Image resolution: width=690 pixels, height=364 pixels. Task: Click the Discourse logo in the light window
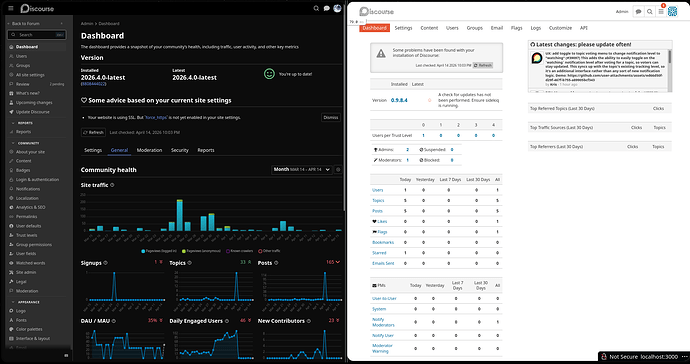[376, 11]
